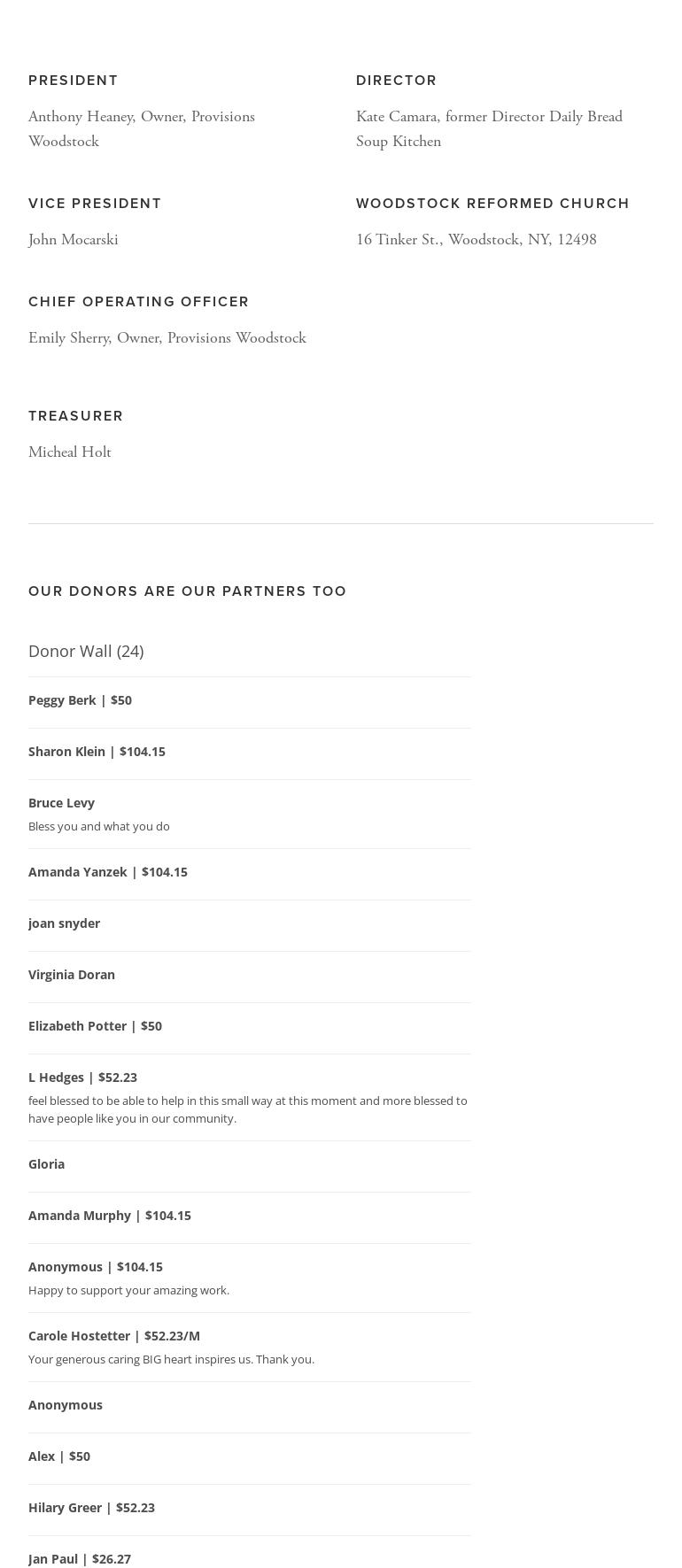
Task: Click the Anthony Heaney president description
Action: coord(142,129)
